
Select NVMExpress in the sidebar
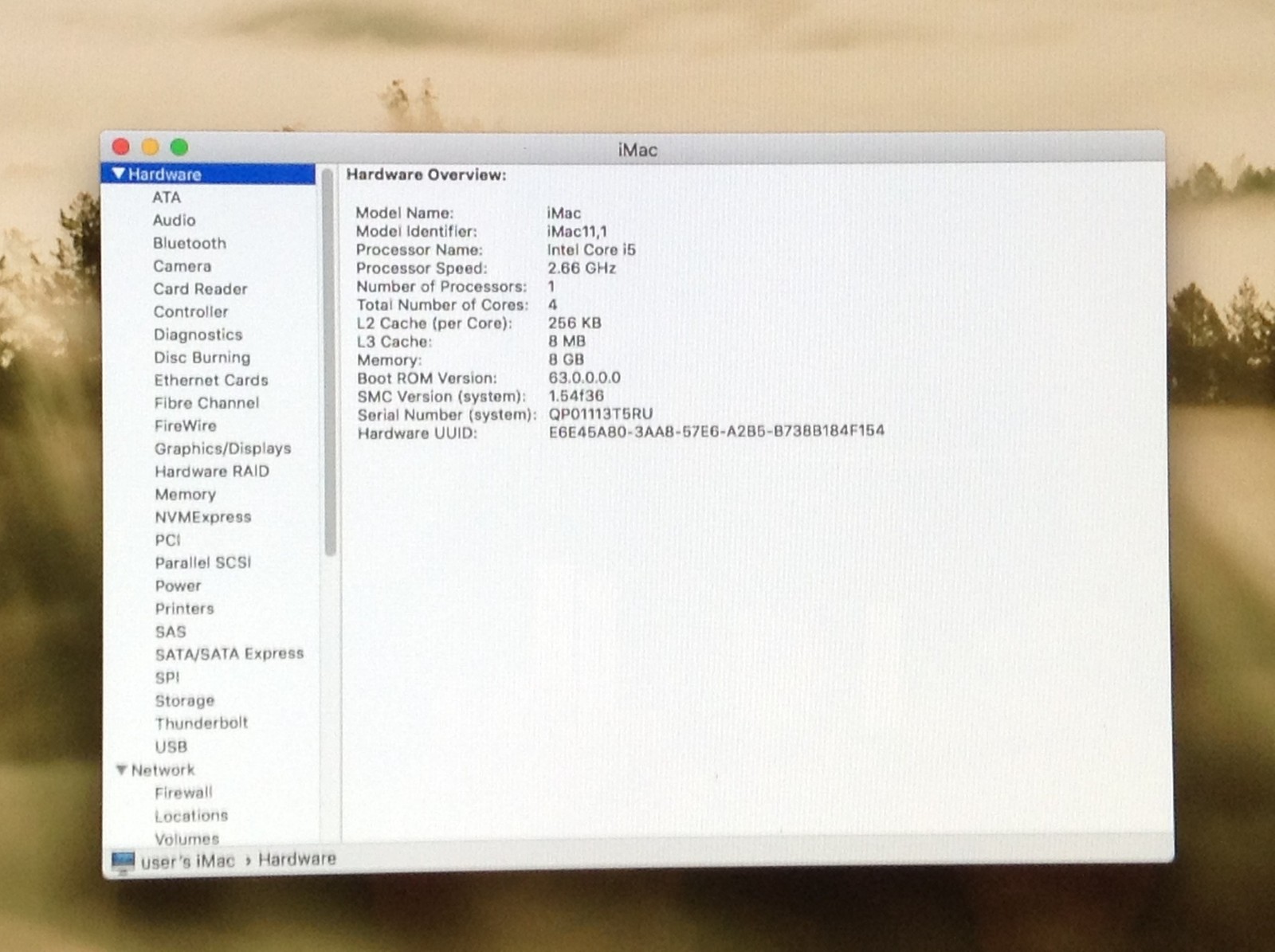pos(203,517)
